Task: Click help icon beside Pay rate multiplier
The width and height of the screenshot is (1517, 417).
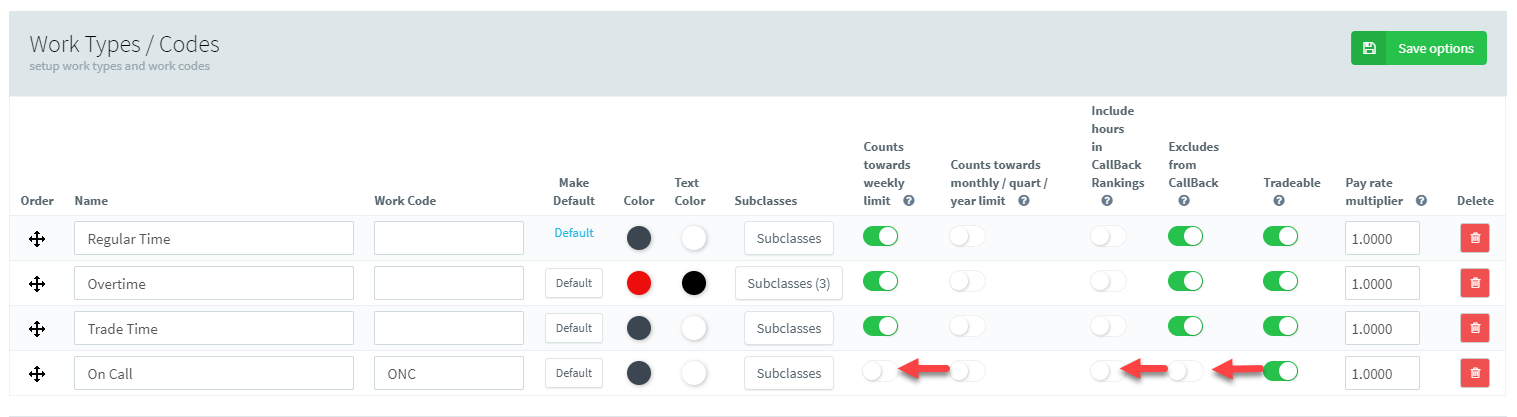Action: [1421, 201]
